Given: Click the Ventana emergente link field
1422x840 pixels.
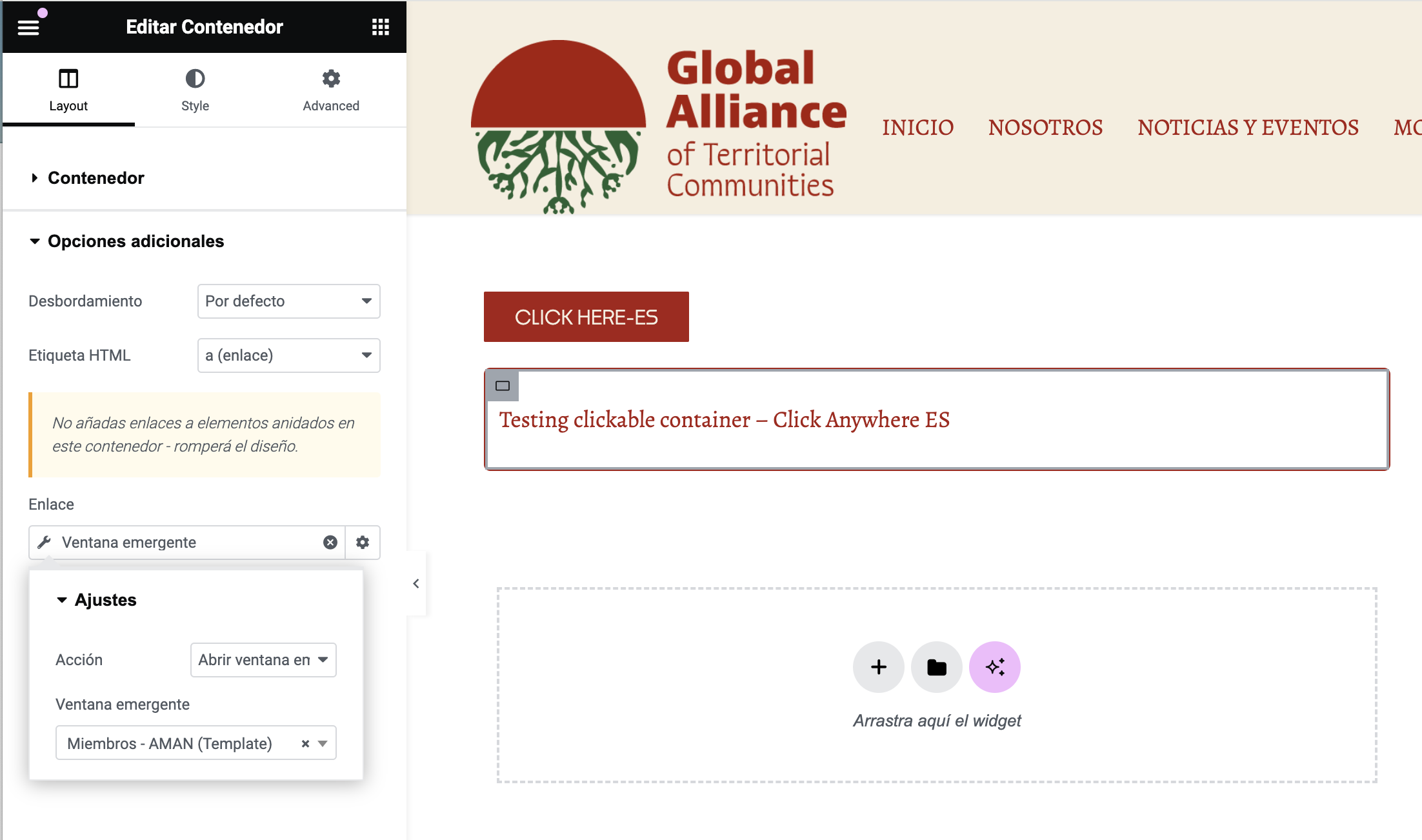Looking at the screenshot, I should [x=187, y=543].
